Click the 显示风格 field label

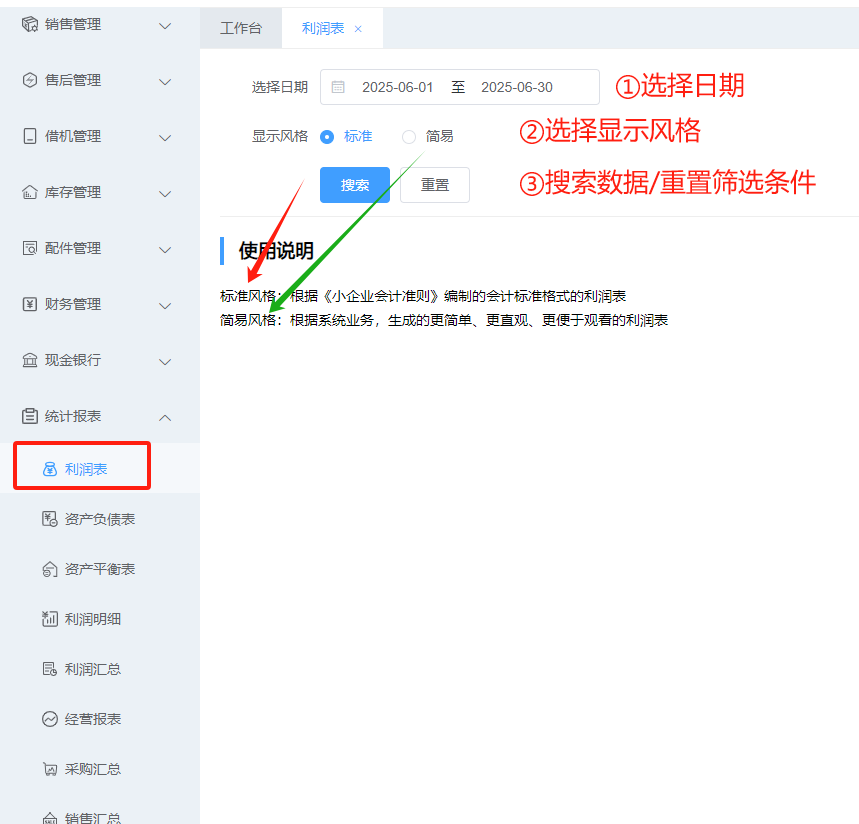tap(279, 136)
